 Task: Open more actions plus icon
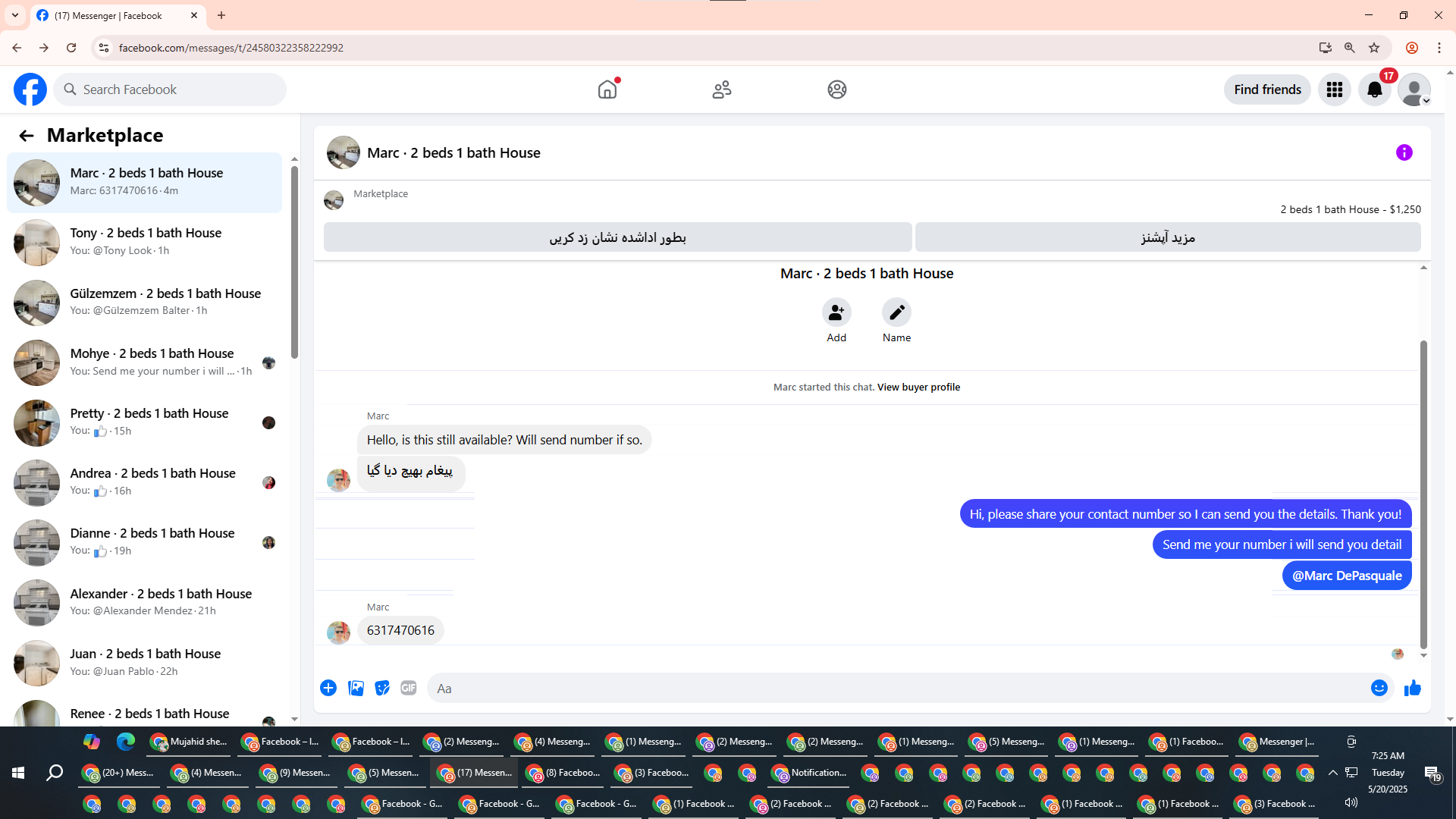click(328, 688)
